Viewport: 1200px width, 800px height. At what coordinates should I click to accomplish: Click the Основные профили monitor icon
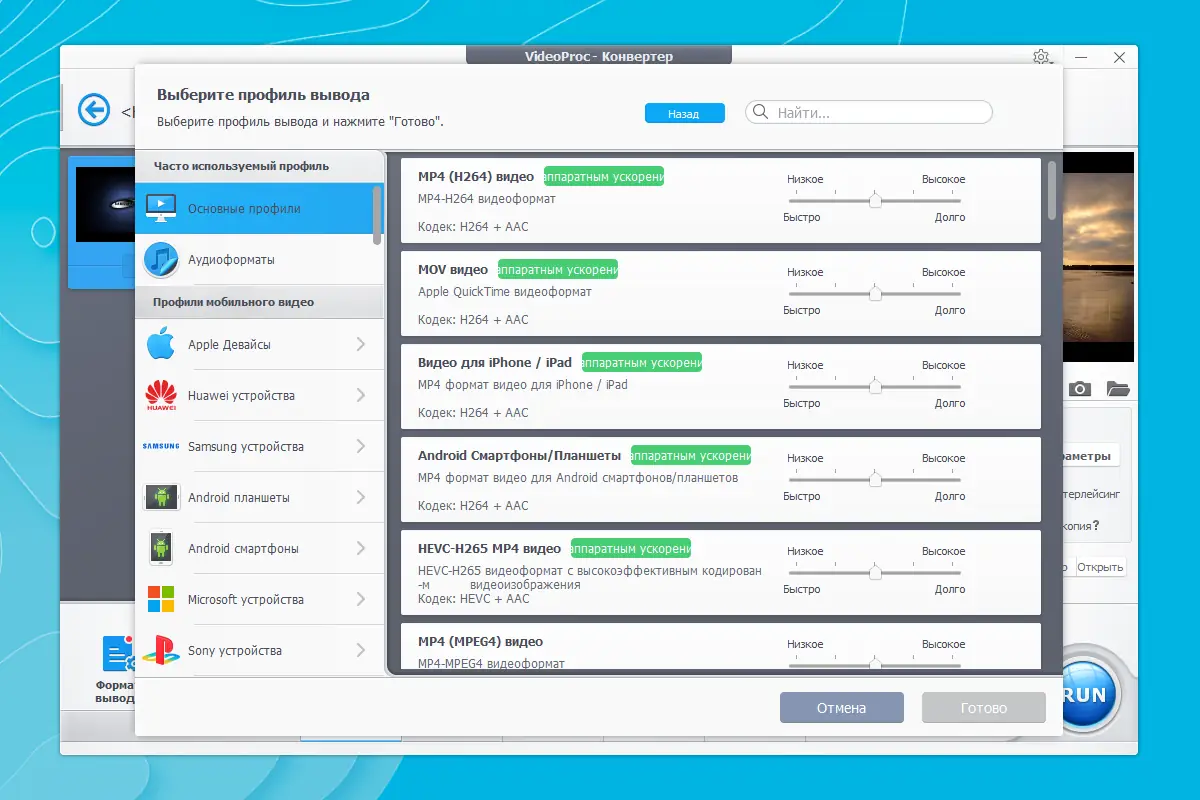click(x=161, y=208)
